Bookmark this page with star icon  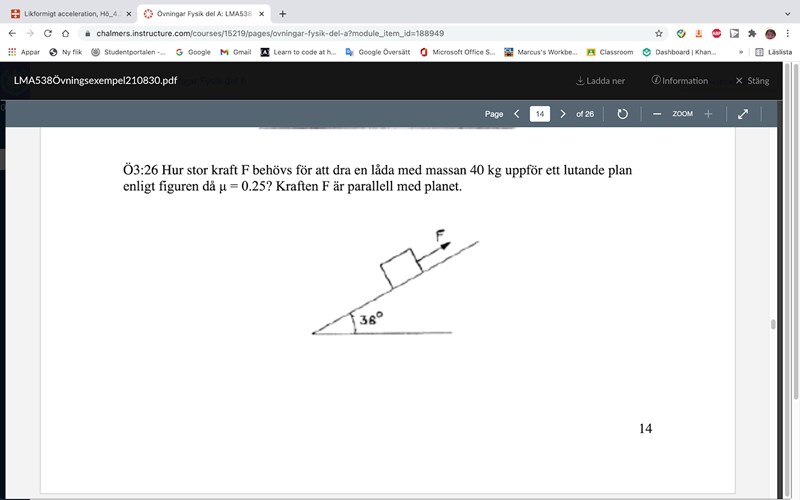click(659, 33)
